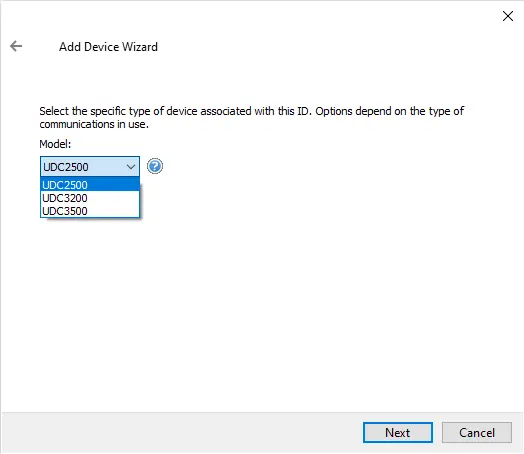Image resolution: width=524 pixels, height=454 pixels.
Task: Return to the previous wizard step
Action: click(16, 46)
